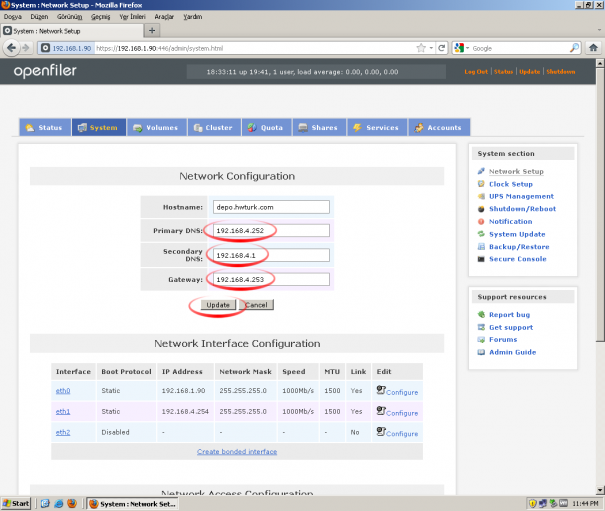Screen dimensions: 605x511
Task: Open the Düzen menu
Action: point(39,17)
